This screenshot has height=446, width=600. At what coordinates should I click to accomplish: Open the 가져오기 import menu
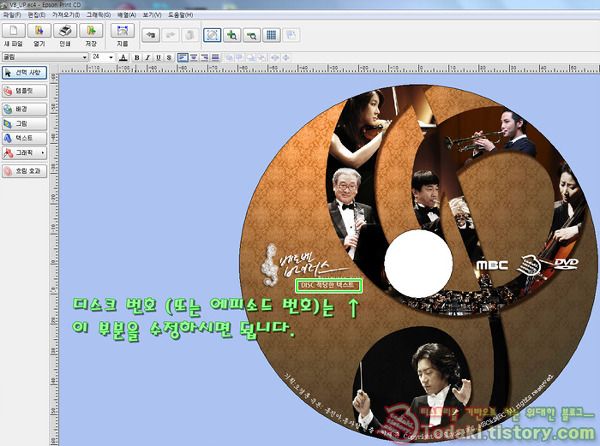tap(66, 15)
